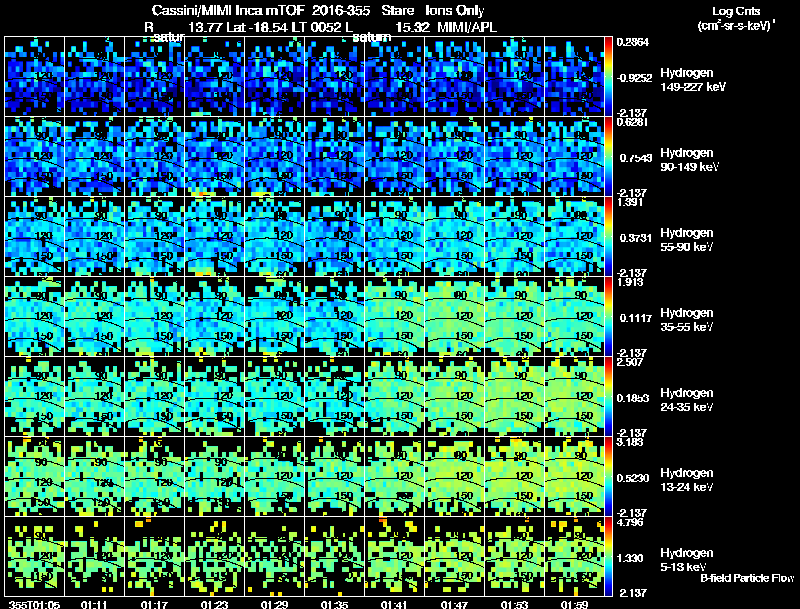Click the '355T01:05' time label

[x=34, y=605]
